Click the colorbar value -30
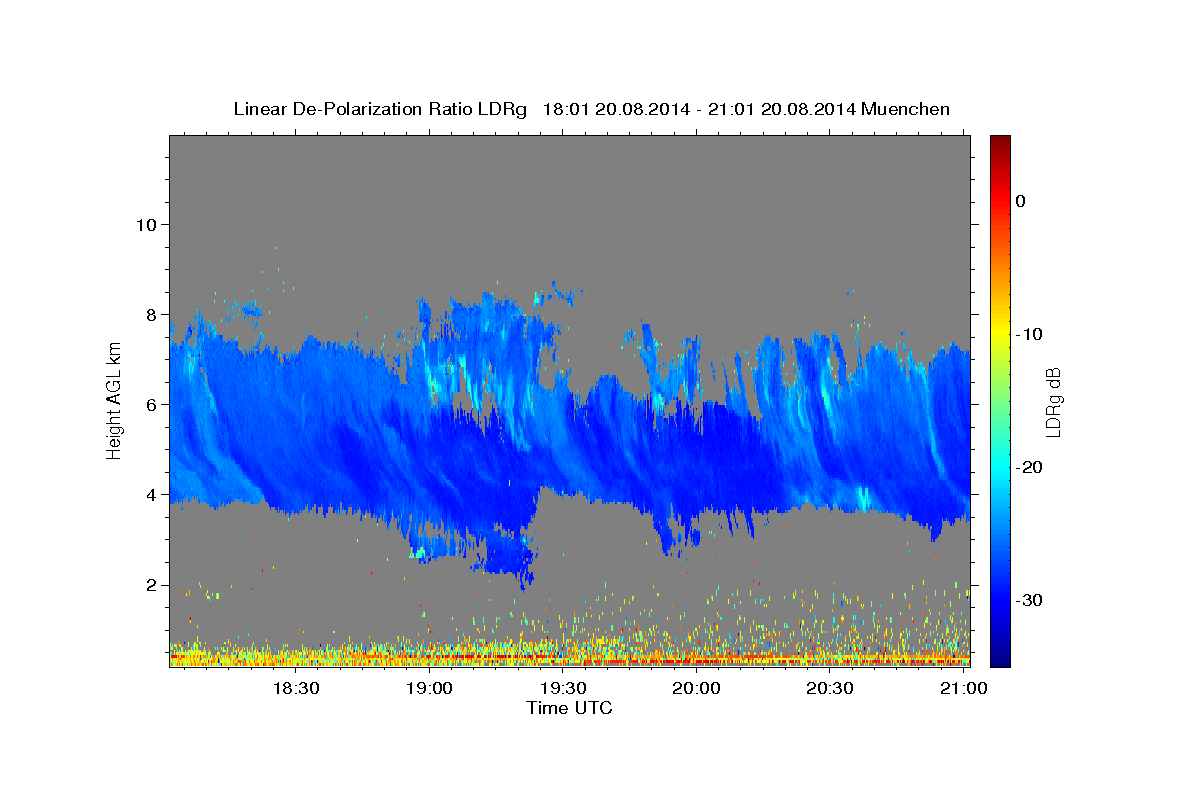This screenshot has width=1200, height=800. 1030,600
